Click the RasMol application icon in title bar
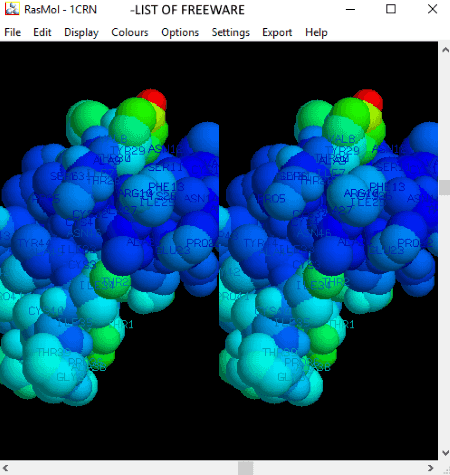Screen dimensions: 450x475 pos(12,9)
